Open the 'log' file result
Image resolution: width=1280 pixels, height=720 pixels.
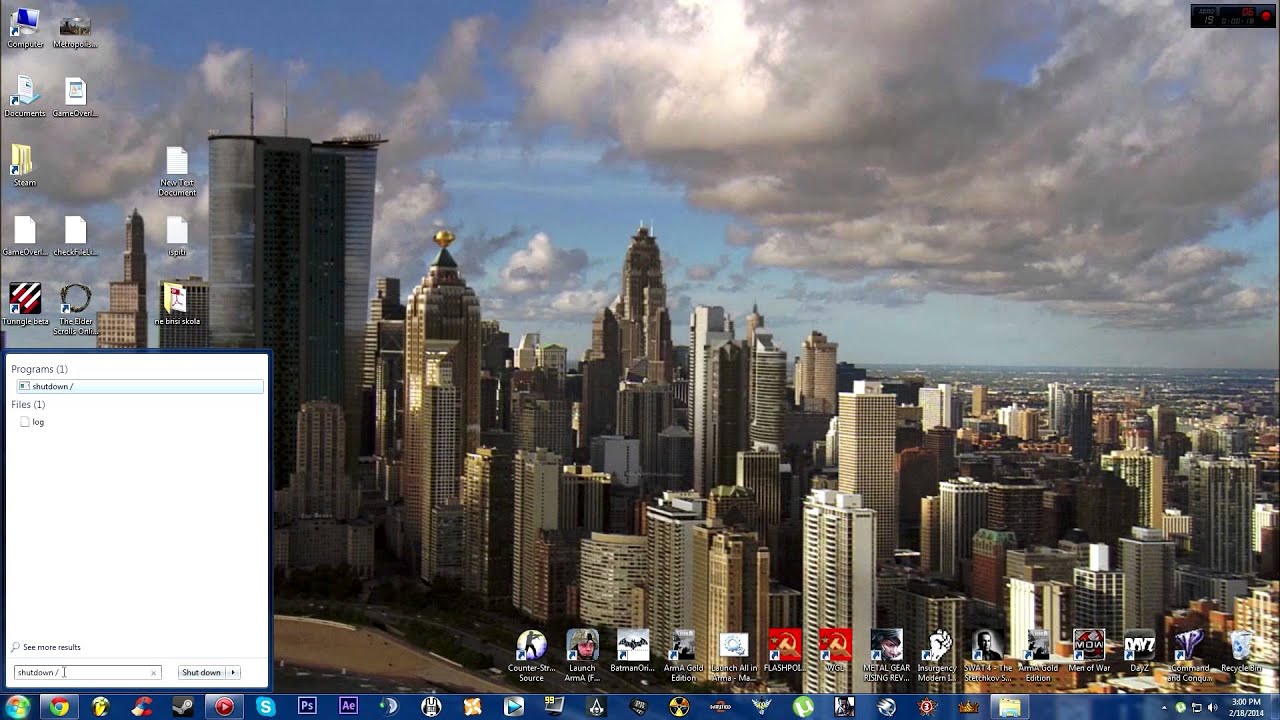click(x=38, y=422)
